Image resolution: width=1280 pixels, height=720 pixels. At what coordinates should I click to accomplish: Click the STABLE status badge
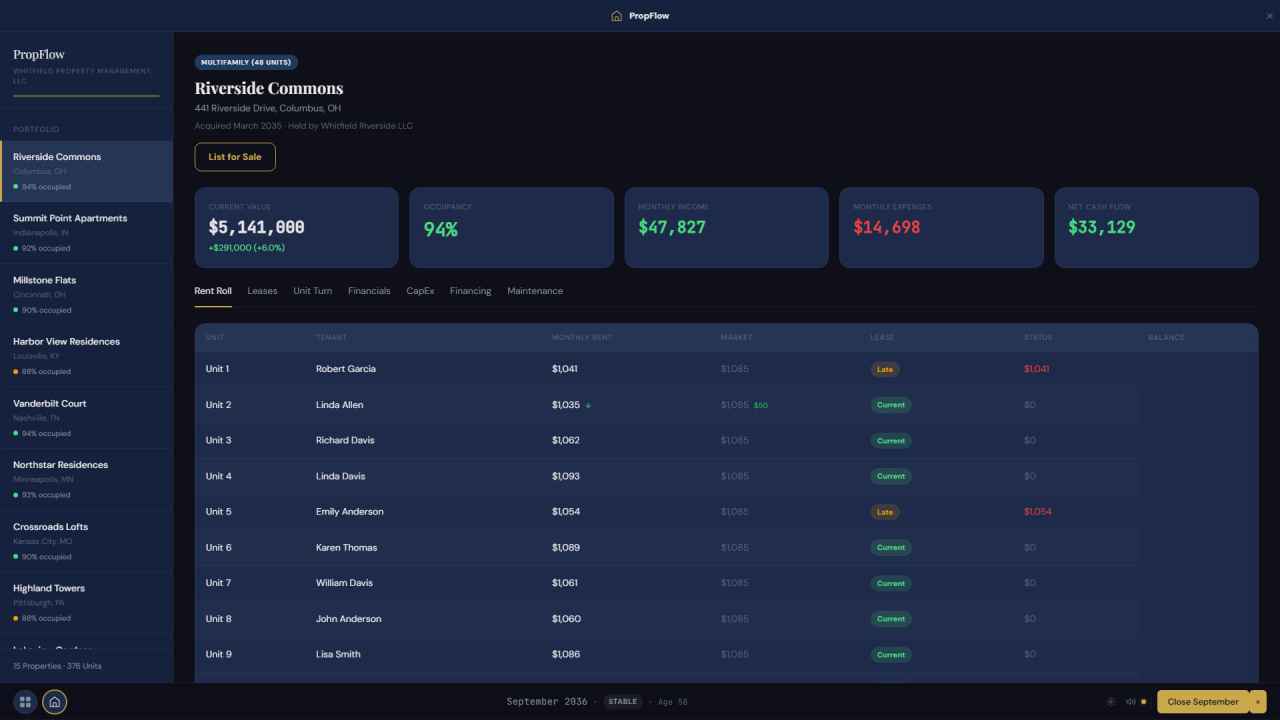tap(623, 702)
